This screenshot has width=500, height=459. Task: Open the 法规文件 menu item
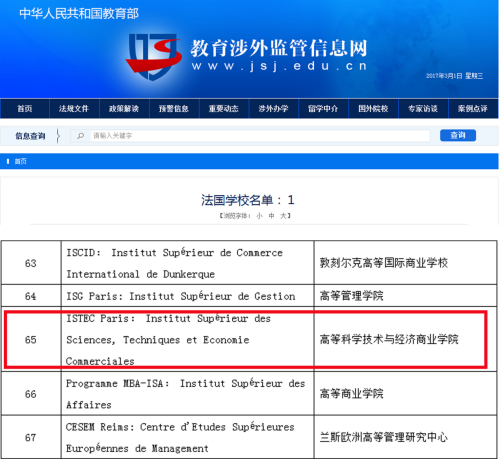(74, 109)
